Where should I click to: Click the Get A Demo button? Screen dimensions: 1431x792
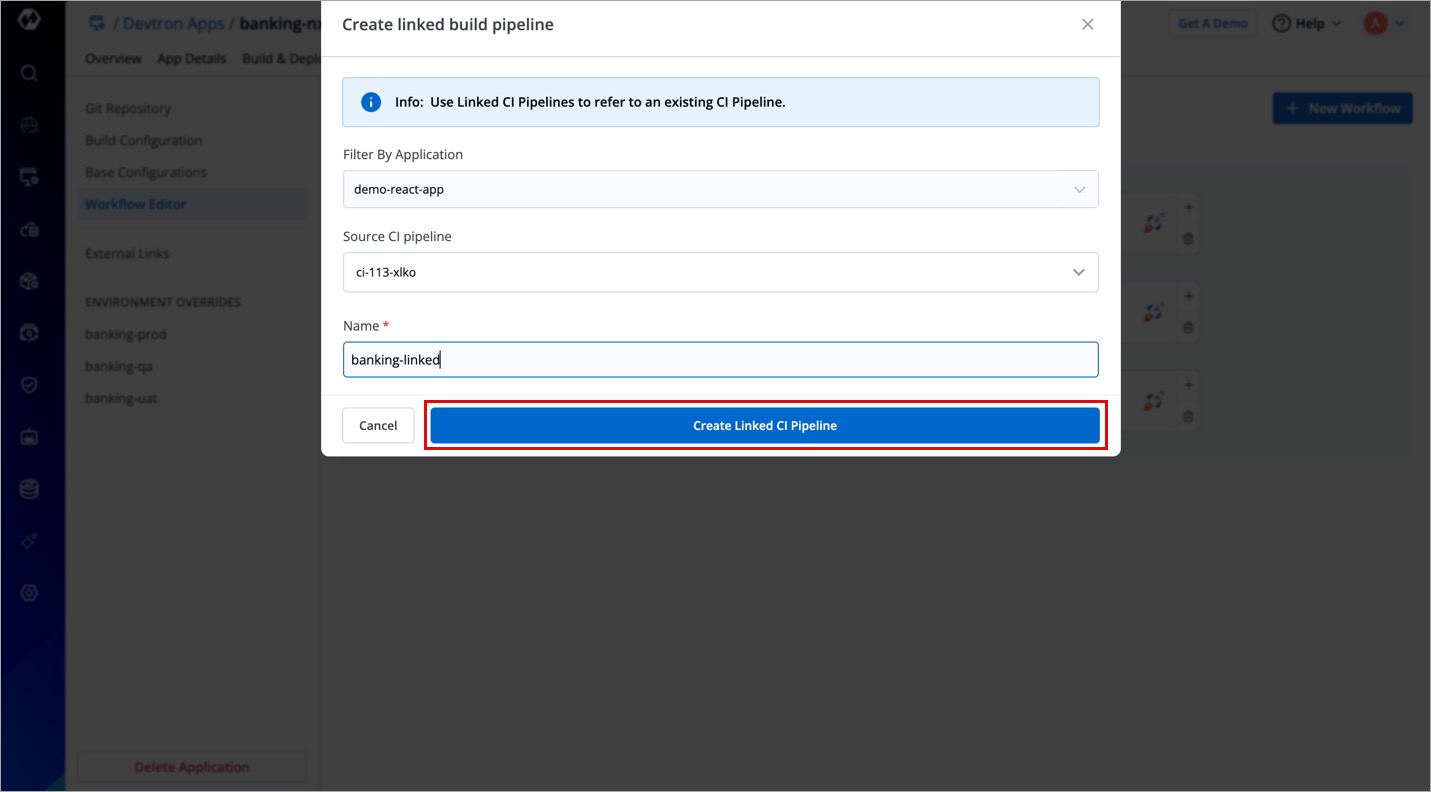click(1213, 24)
